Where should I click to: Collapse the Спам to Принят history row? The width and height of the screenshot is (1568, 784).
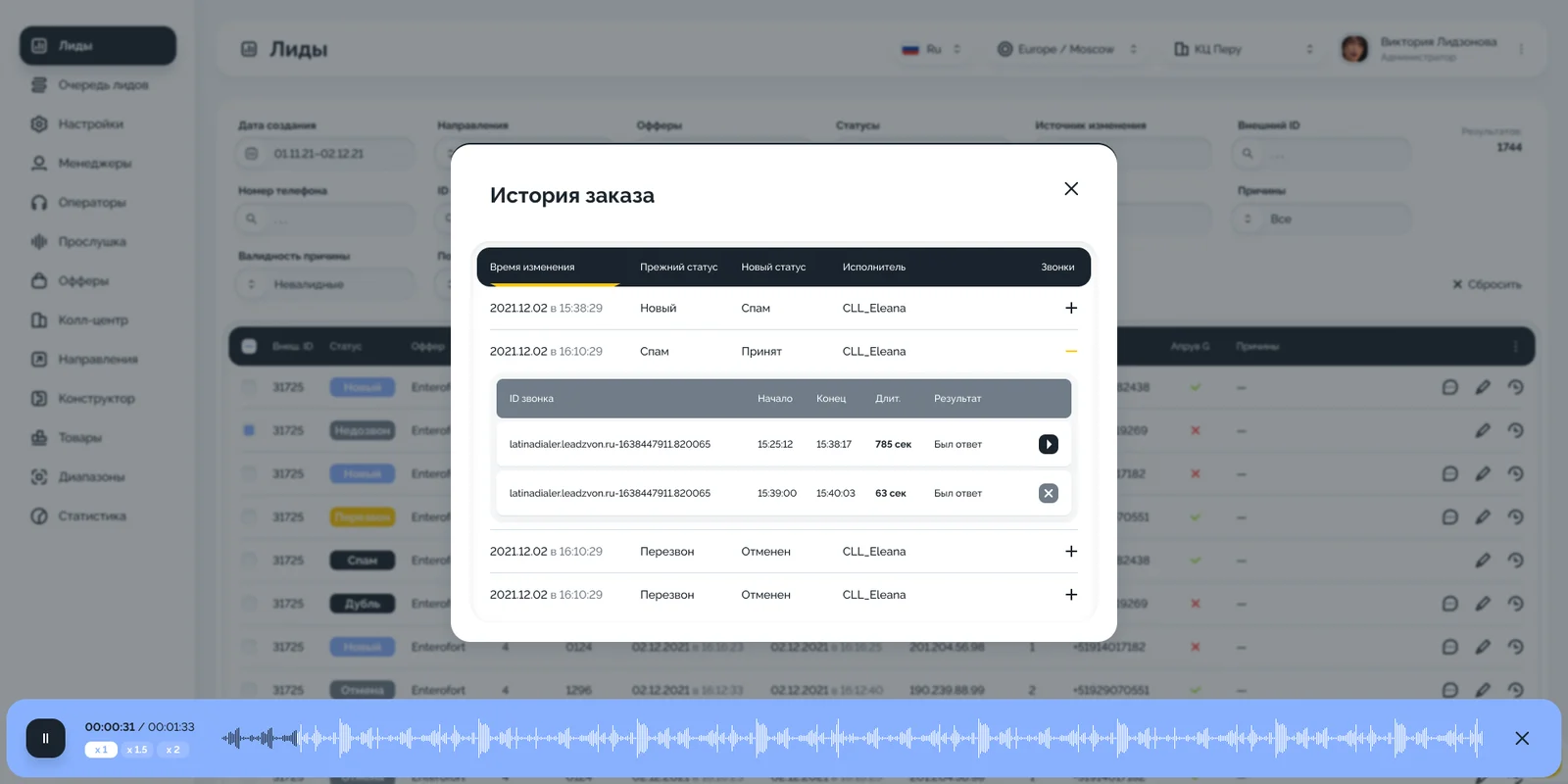click(1071, 351)
